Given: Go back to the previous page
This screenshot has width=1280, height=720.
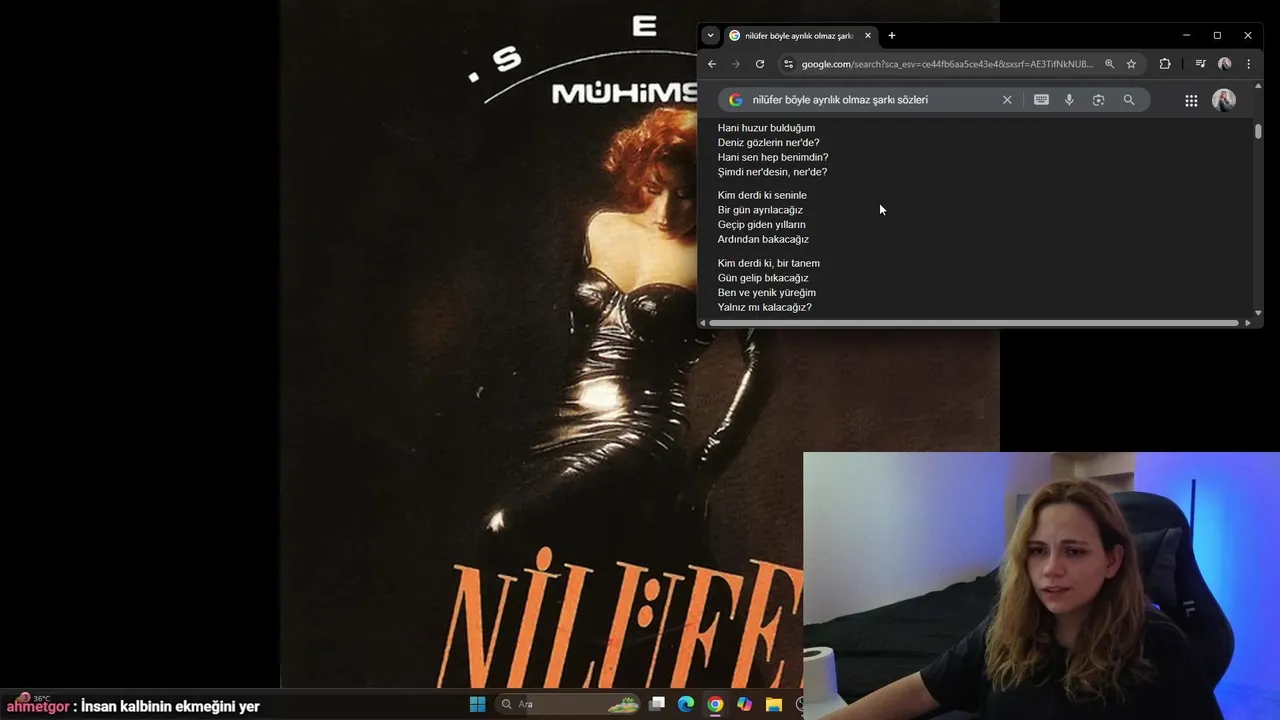Looking at the screenshot, I should pyautogui.click(x=712, y=64).
